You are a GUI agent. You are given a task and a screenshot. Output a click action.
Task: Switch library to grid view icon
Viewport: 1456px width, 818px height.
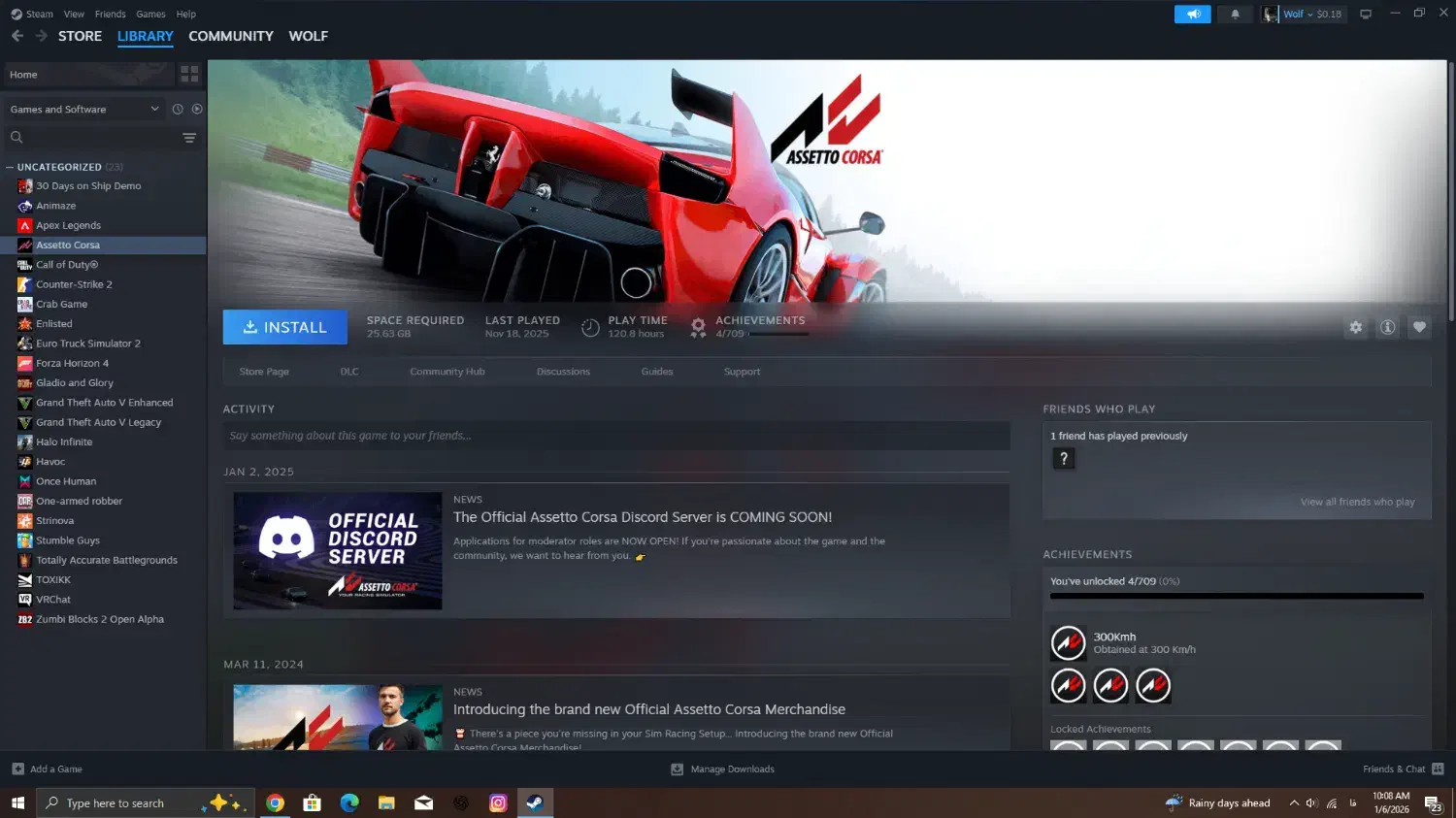[x=189, y=74]
